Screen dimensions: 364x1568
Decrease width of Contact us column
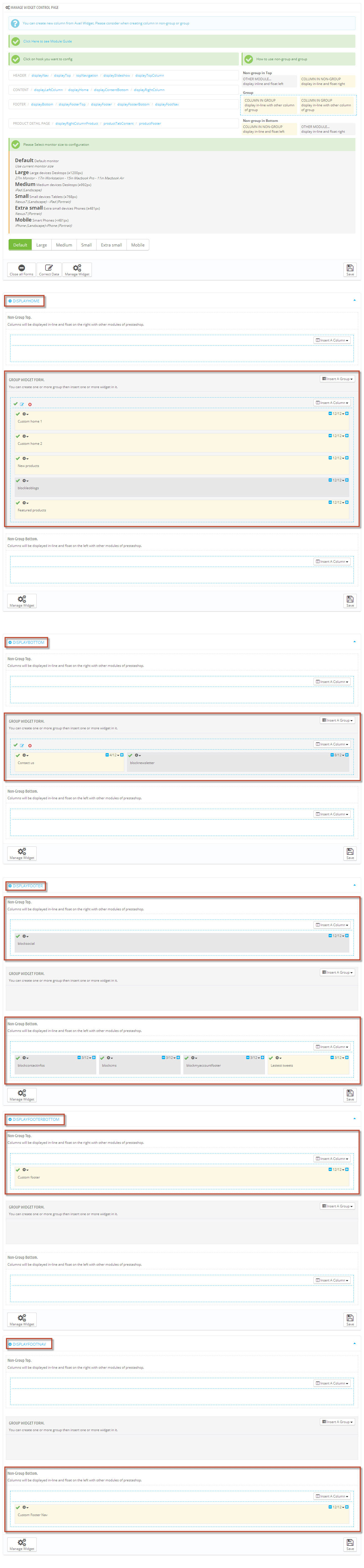(107, 755)
